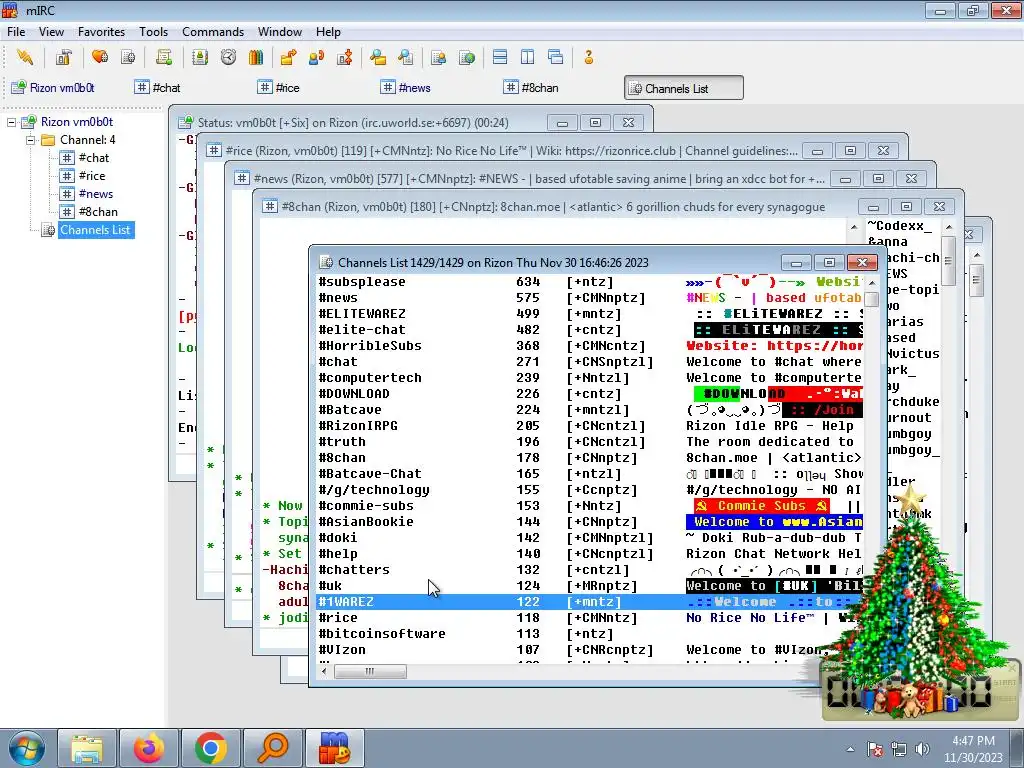
Task: Start a DCC Chat via toolbar icon
Action: pos(317,57)
